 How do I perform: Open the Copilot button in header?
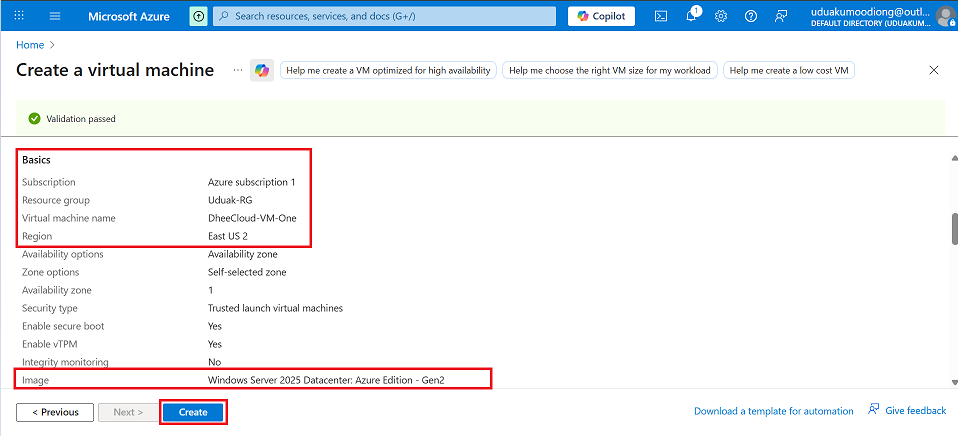(x=601, y=16)
